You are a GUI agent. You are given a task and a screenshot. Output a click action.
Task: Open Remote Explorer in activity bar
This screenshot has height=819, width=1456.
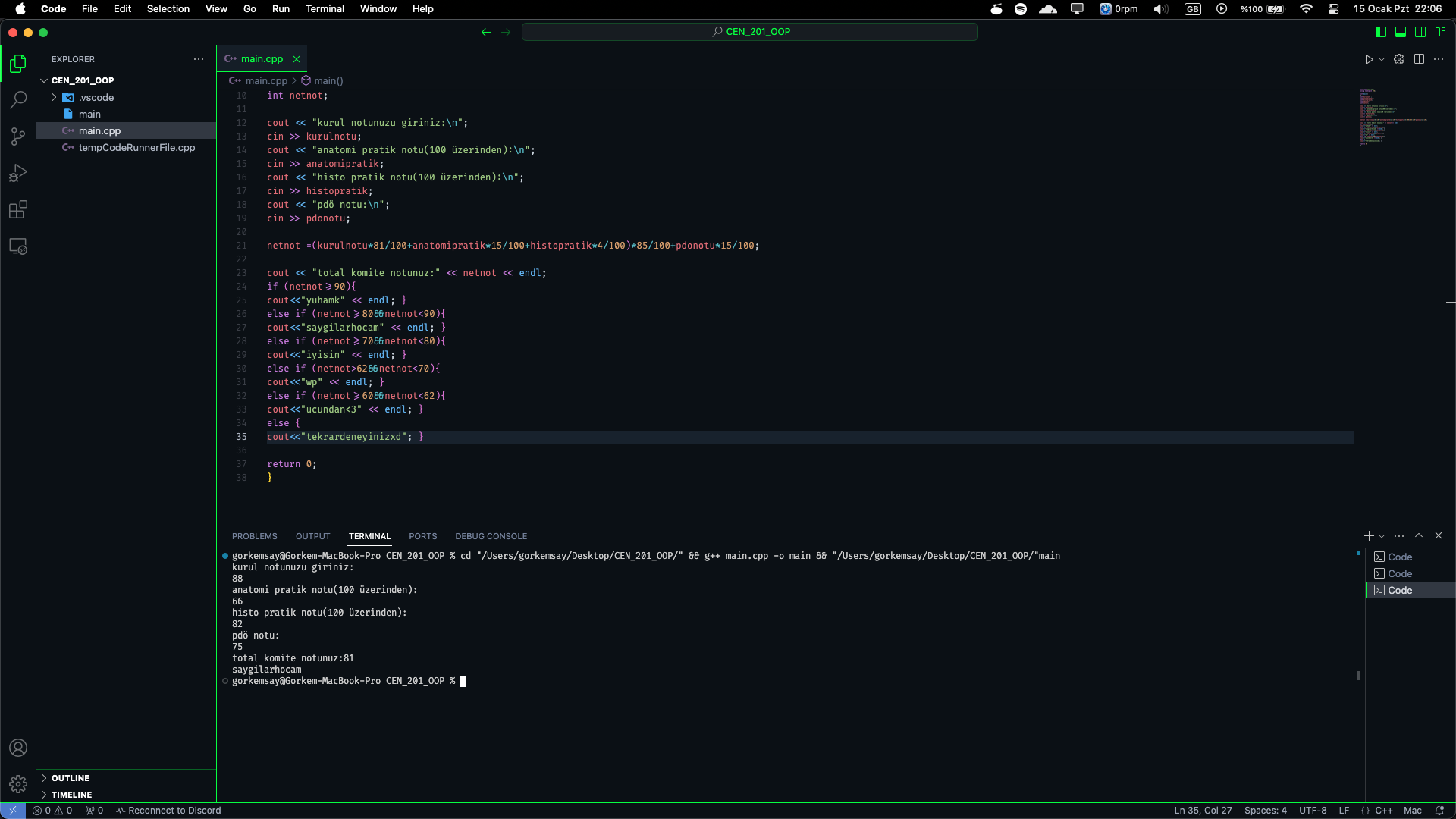(18, 247)
